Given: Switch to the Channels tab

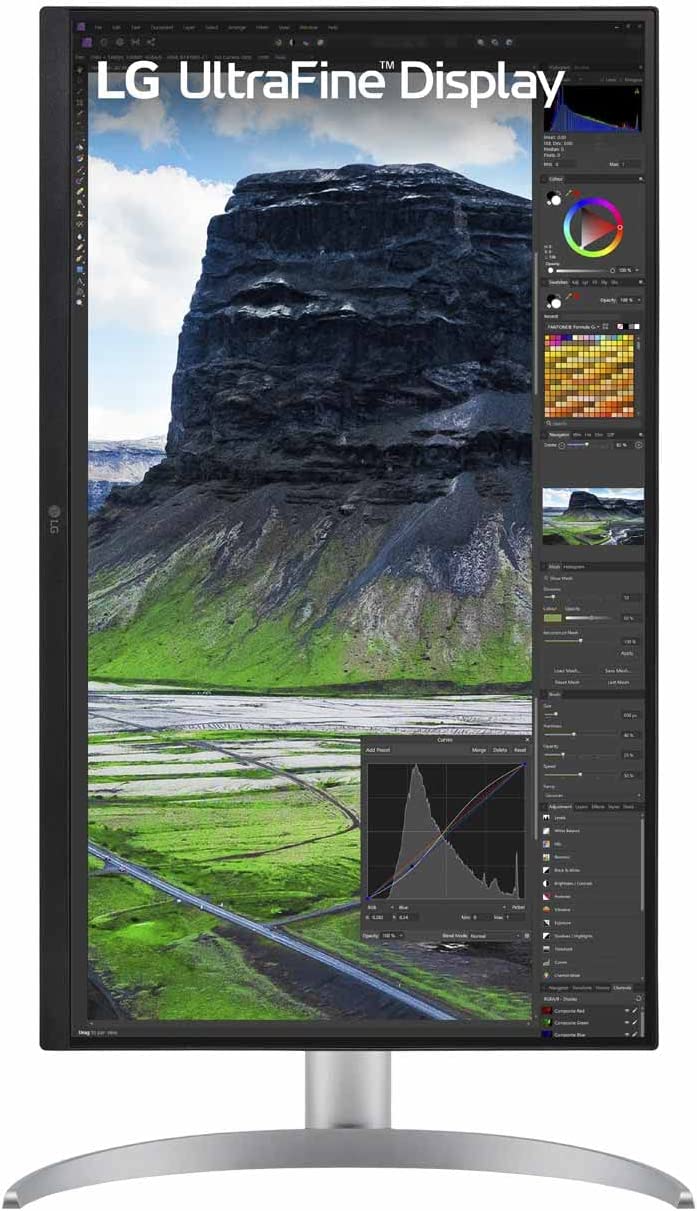Looking at the screenshot, I should [622, 987].
